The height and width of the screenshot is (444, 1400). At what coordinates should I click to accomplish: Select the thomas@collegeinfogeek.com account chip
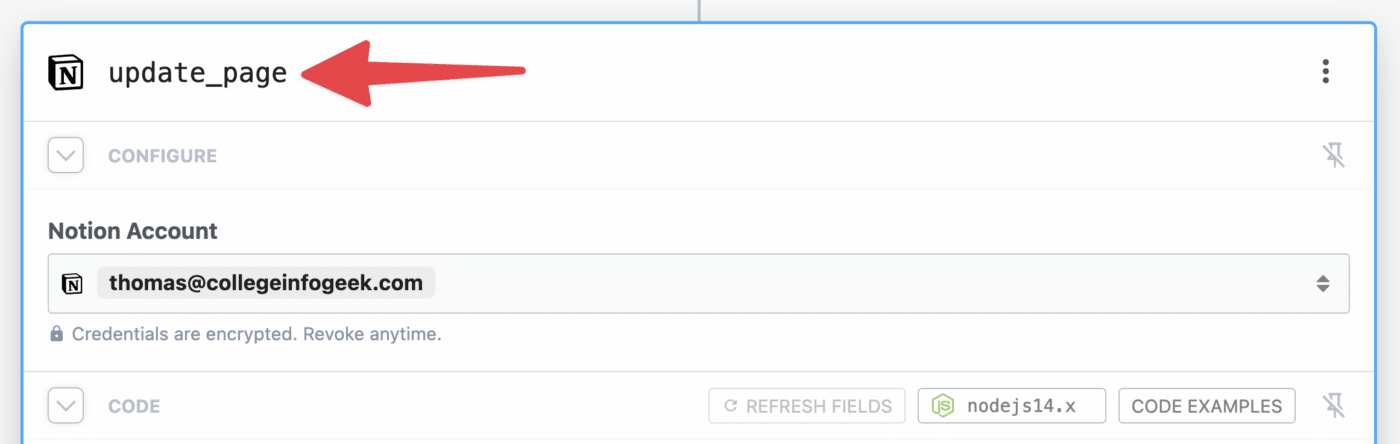(266, 284)
